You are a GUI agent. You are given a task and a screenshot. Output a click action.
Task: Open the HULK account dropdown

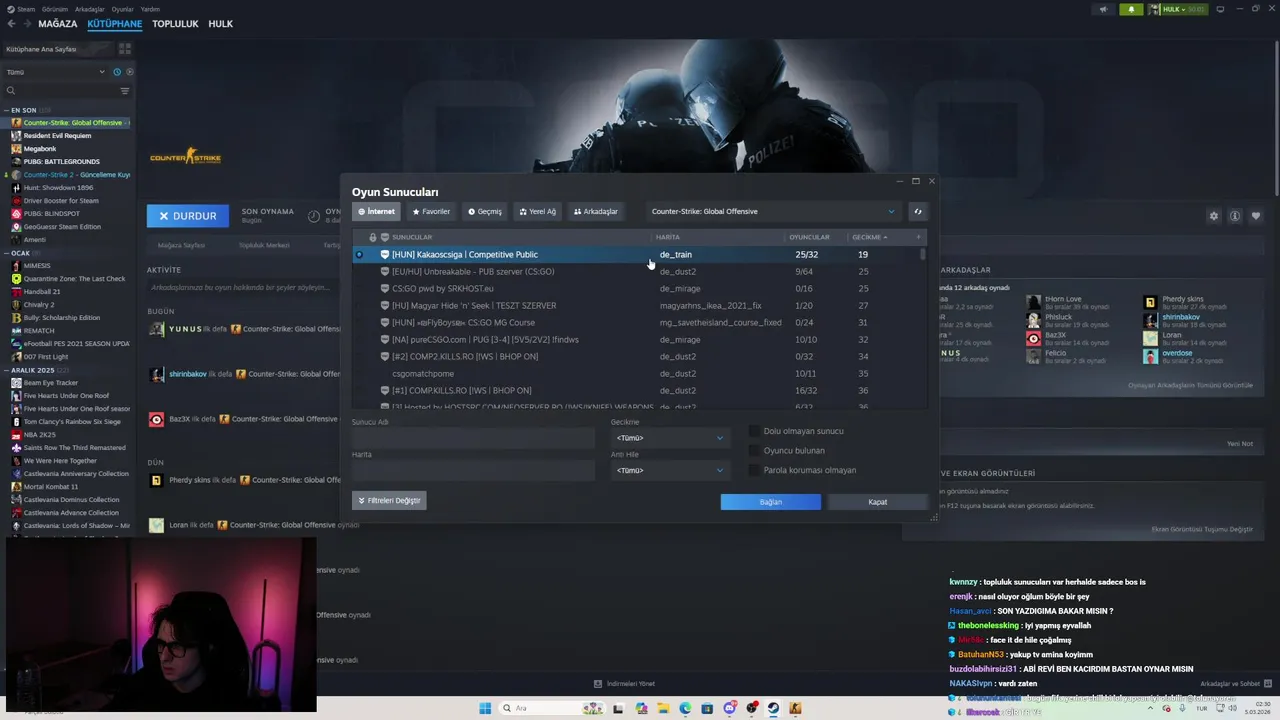click(1177, 9)
